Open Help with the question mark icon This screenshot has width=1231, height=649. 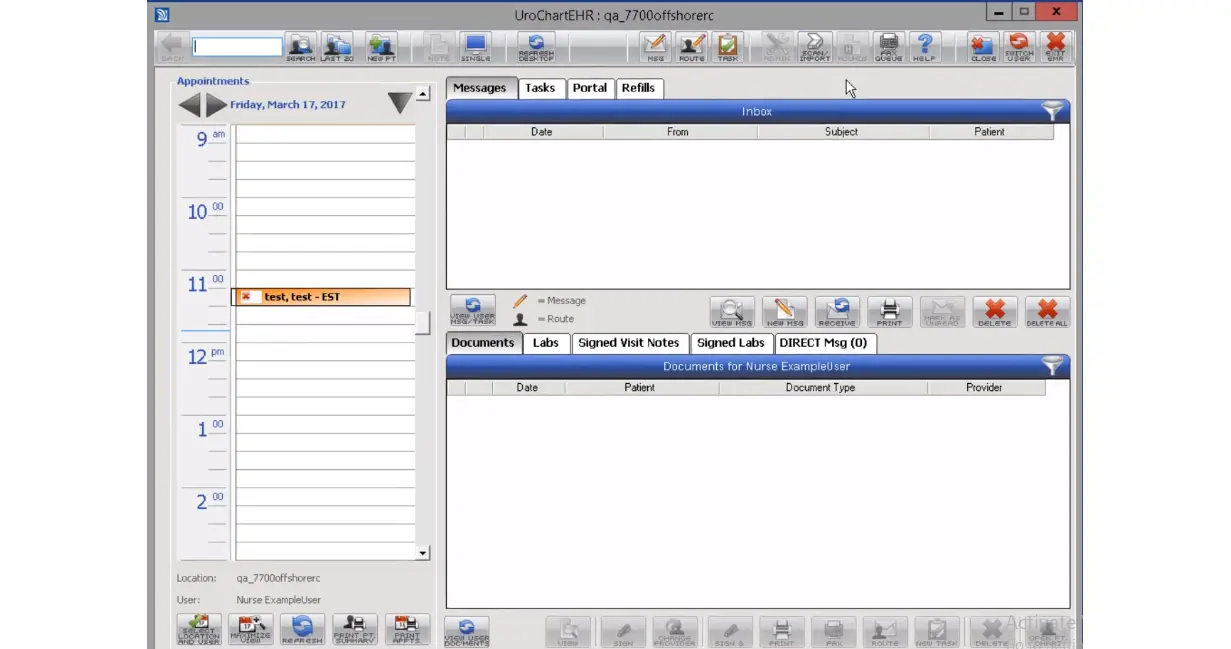(923, 47)
